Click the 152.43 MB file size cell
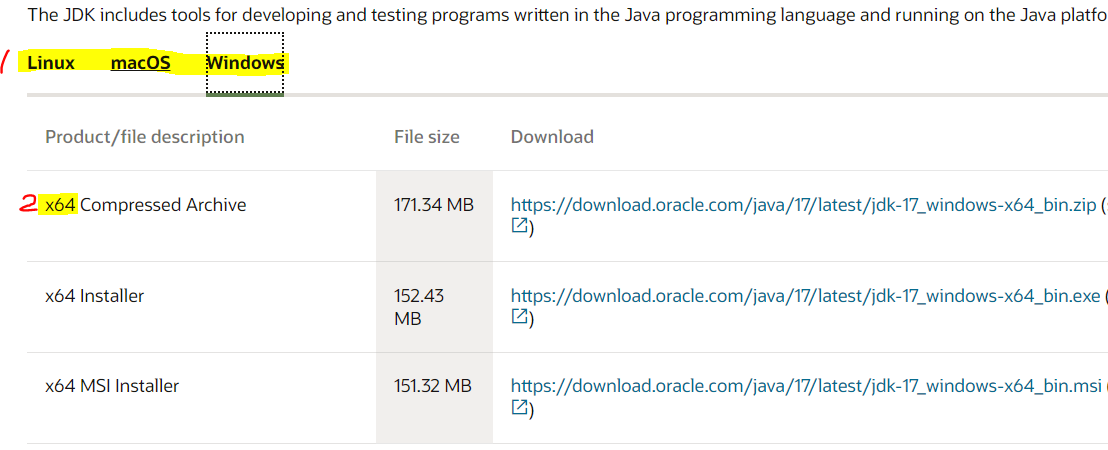The height and width of the screenshot is (450, 1108). click(434, 307)
